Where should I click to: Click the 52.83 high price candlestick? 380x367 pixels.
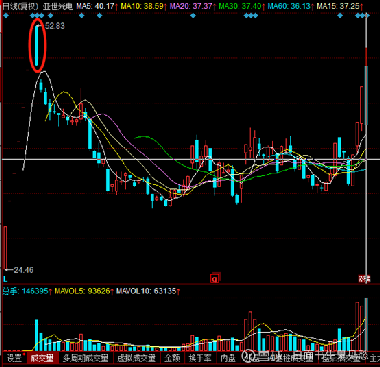click(x=37, y=45)
